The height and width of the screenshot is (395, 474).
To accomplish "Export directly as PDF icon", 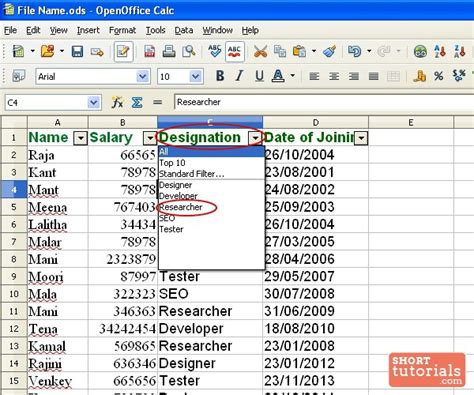I will 149,52.
